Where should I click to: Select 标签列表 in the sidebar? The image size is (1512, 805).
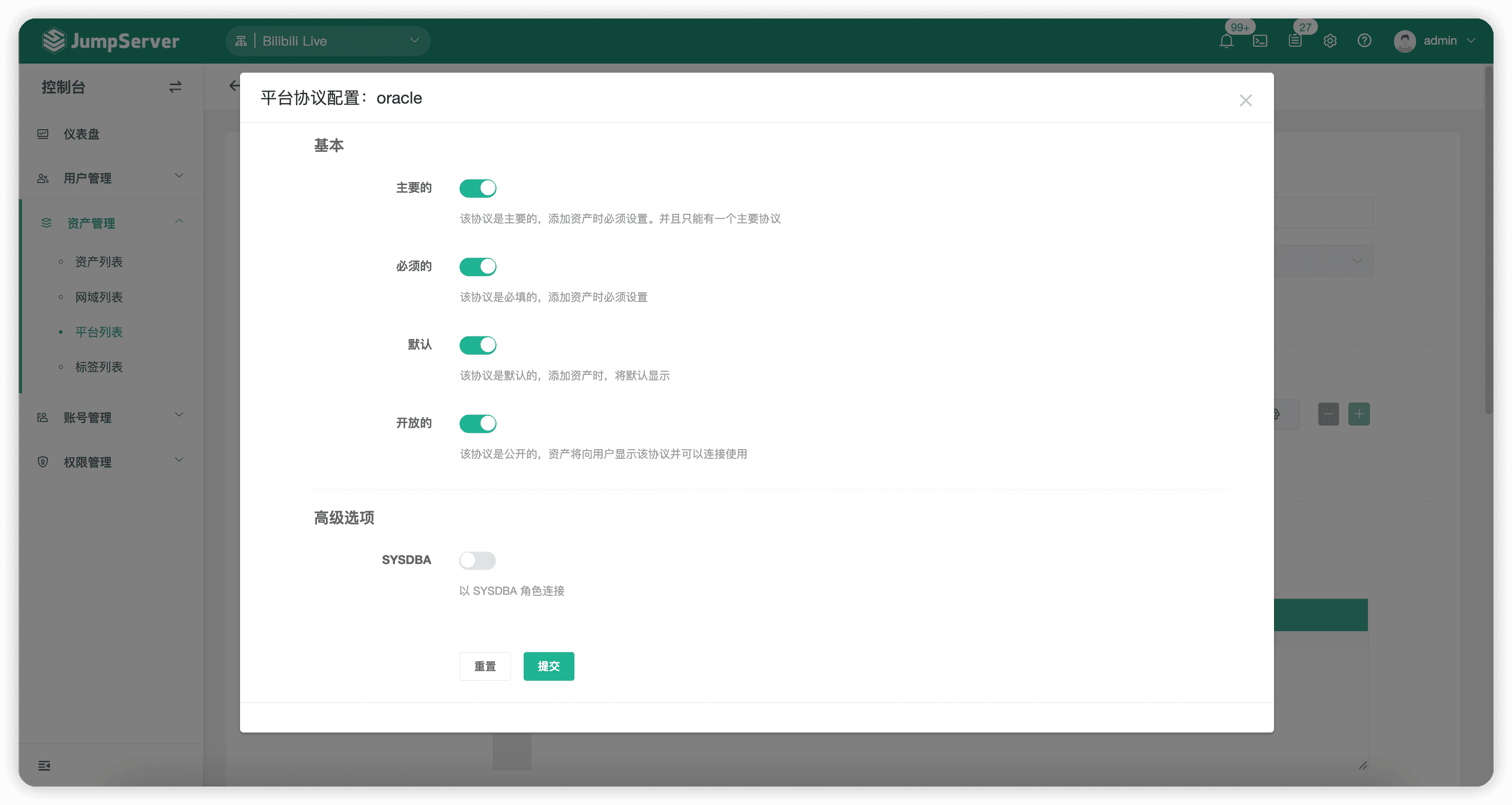[98, 367]
